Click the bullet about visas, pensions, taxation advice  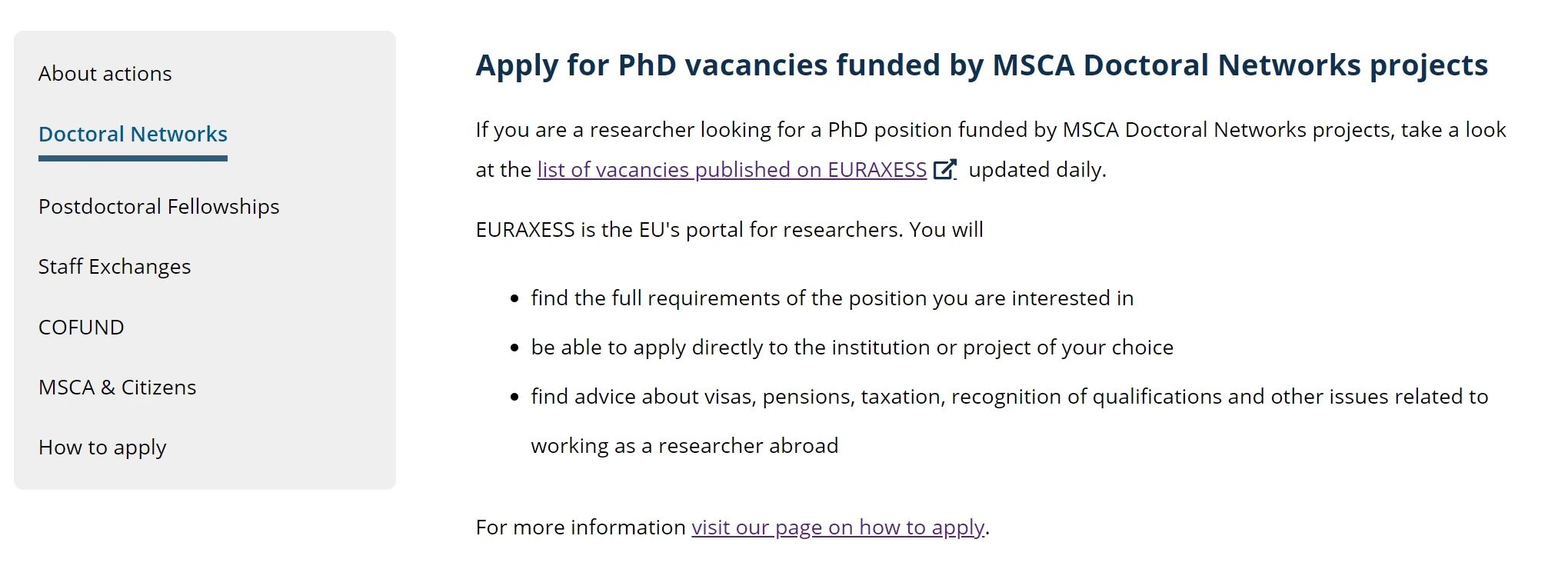point(1010,421)
